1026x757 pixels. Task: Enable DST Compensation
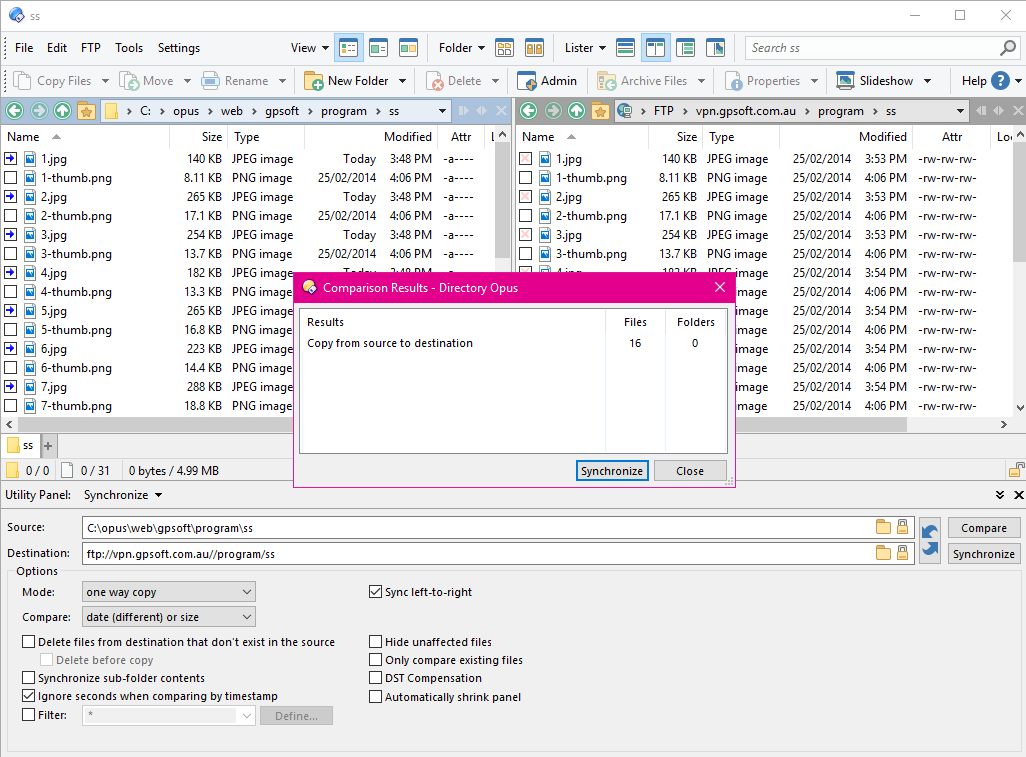pyautogui.click(x=376, y=678)
